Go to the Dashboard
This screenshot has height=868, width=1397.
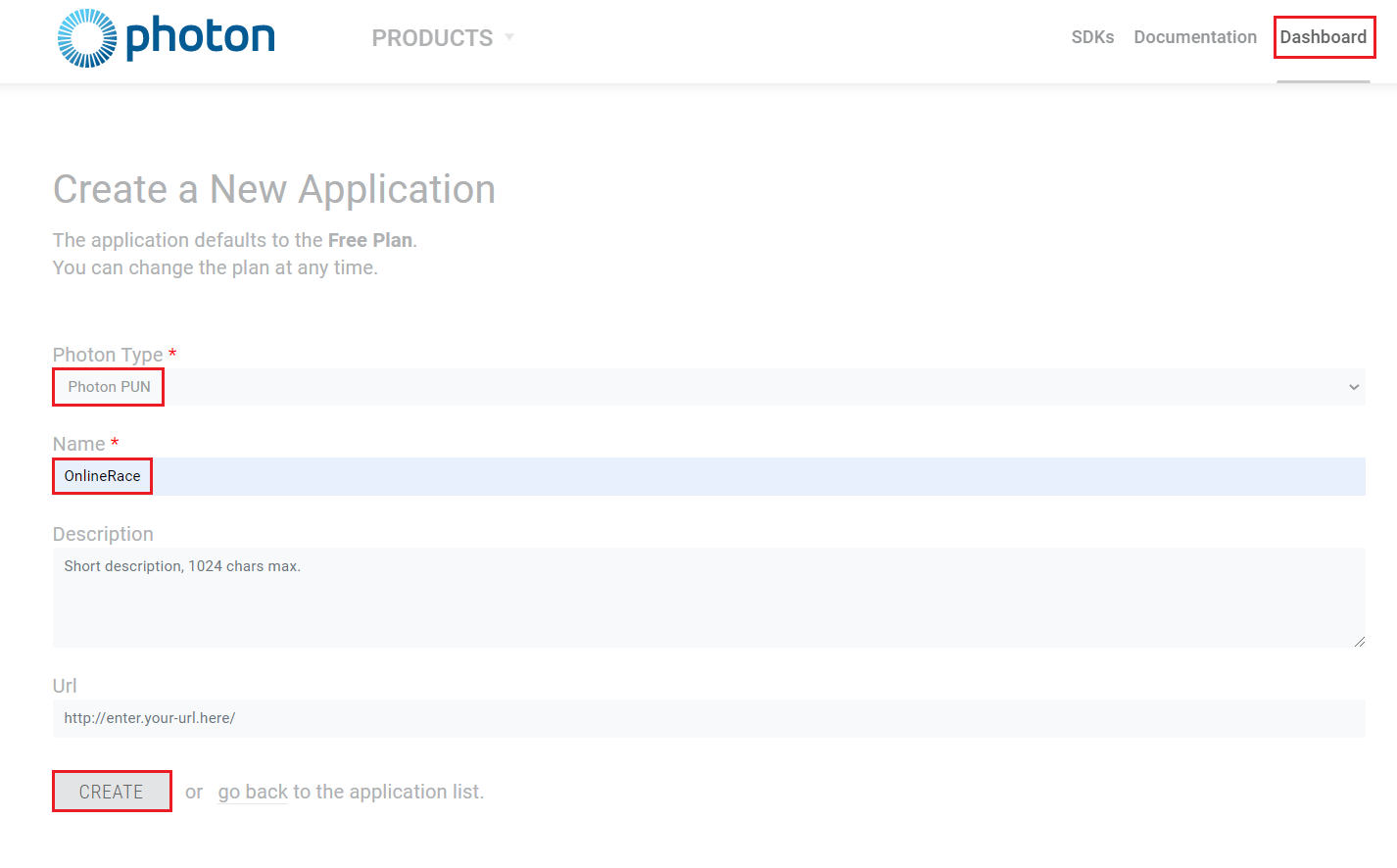coord(1325,37)
